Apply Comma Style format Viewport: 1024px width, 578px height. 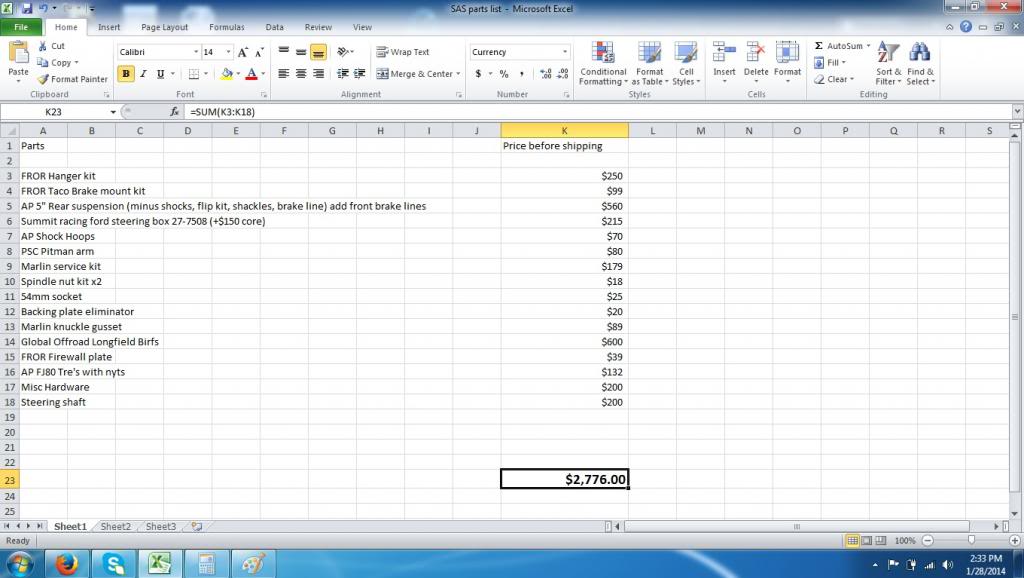point(521,74)
